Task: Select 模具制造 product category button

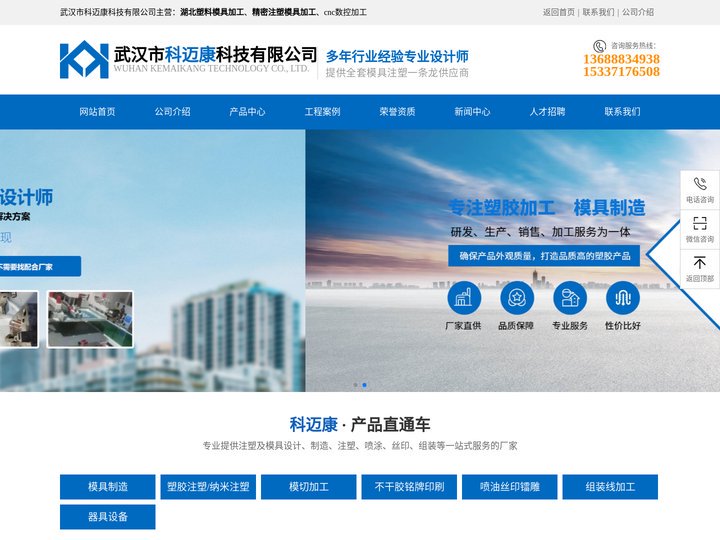Action: click(107, 487)
